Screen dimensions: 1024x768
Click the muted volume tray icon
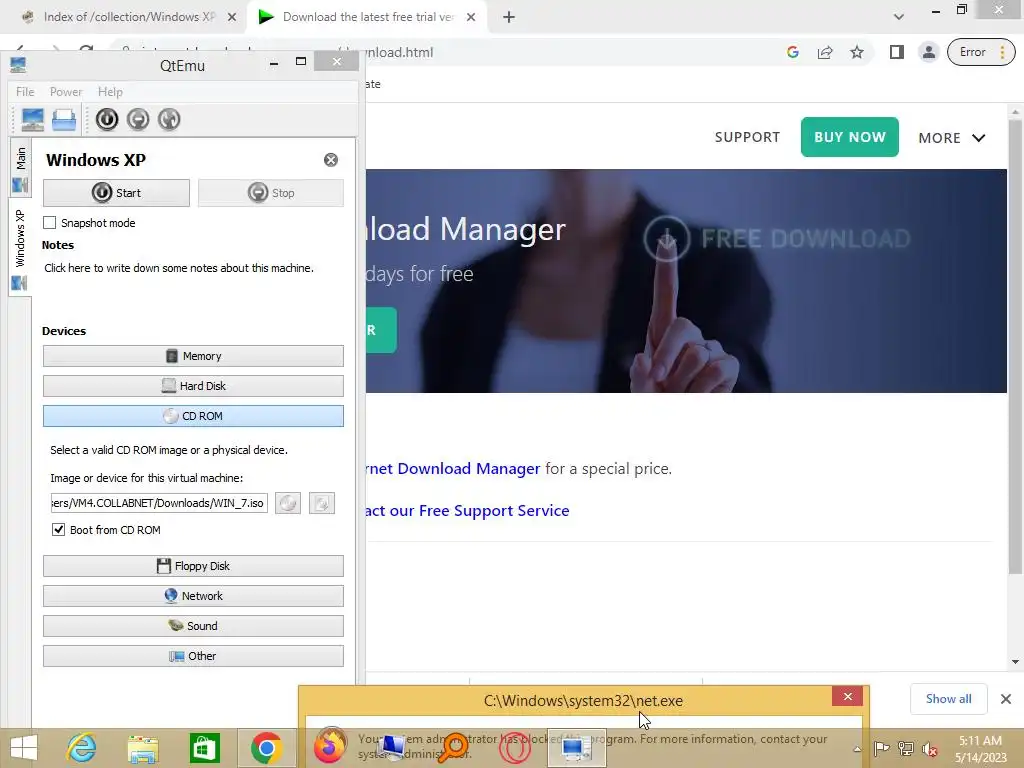coord(930,749)
